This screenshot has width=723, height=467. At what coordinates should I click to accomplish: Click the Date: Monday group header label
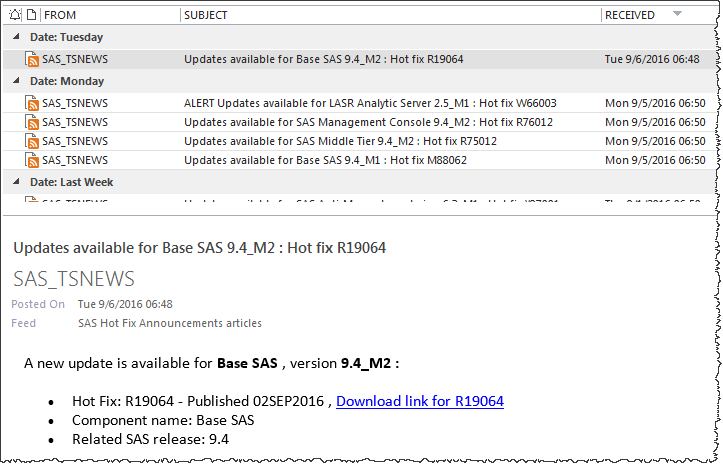click(x=67, y=81)
